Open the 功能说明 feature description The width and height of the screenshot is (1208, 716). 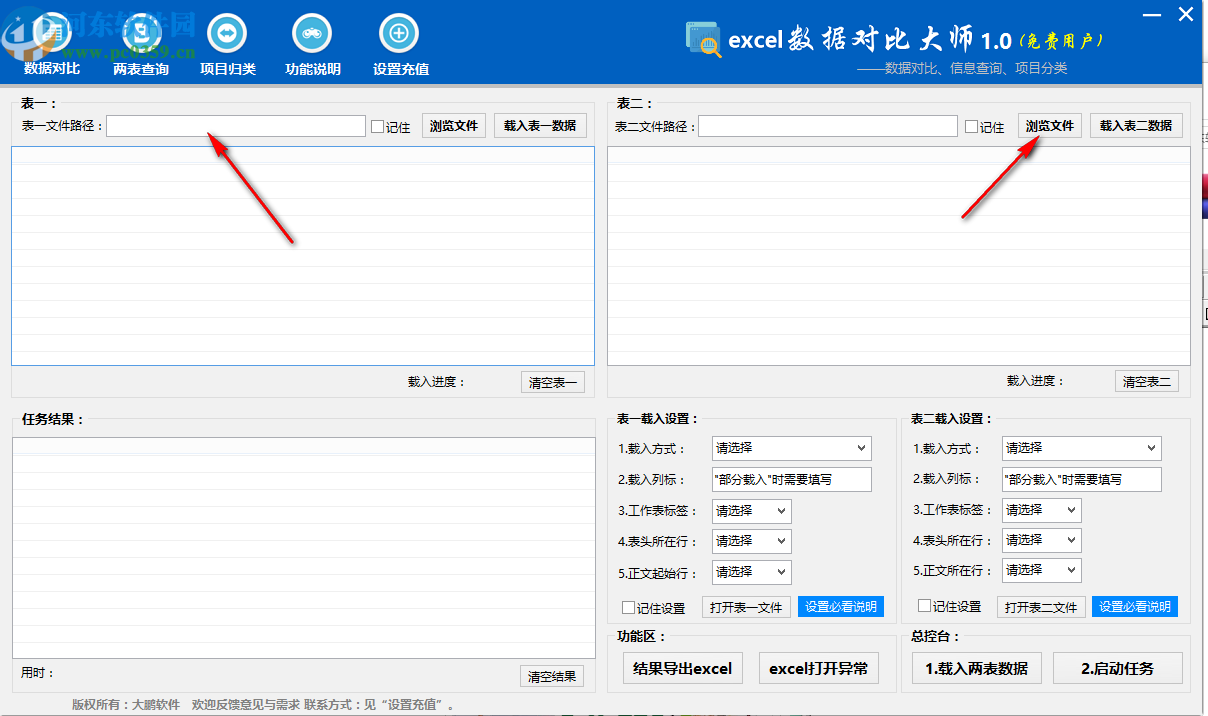[312, 45]
